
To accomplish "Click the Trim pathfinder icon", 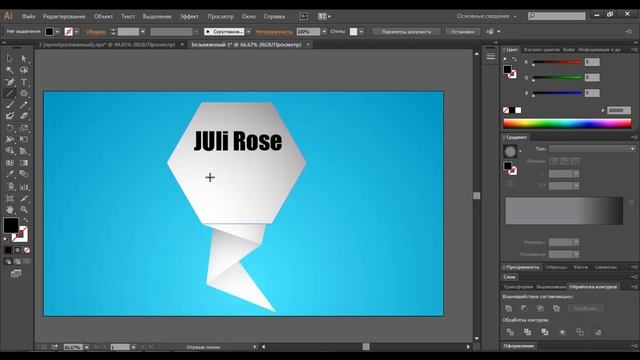I will click(x=527, y=332).
